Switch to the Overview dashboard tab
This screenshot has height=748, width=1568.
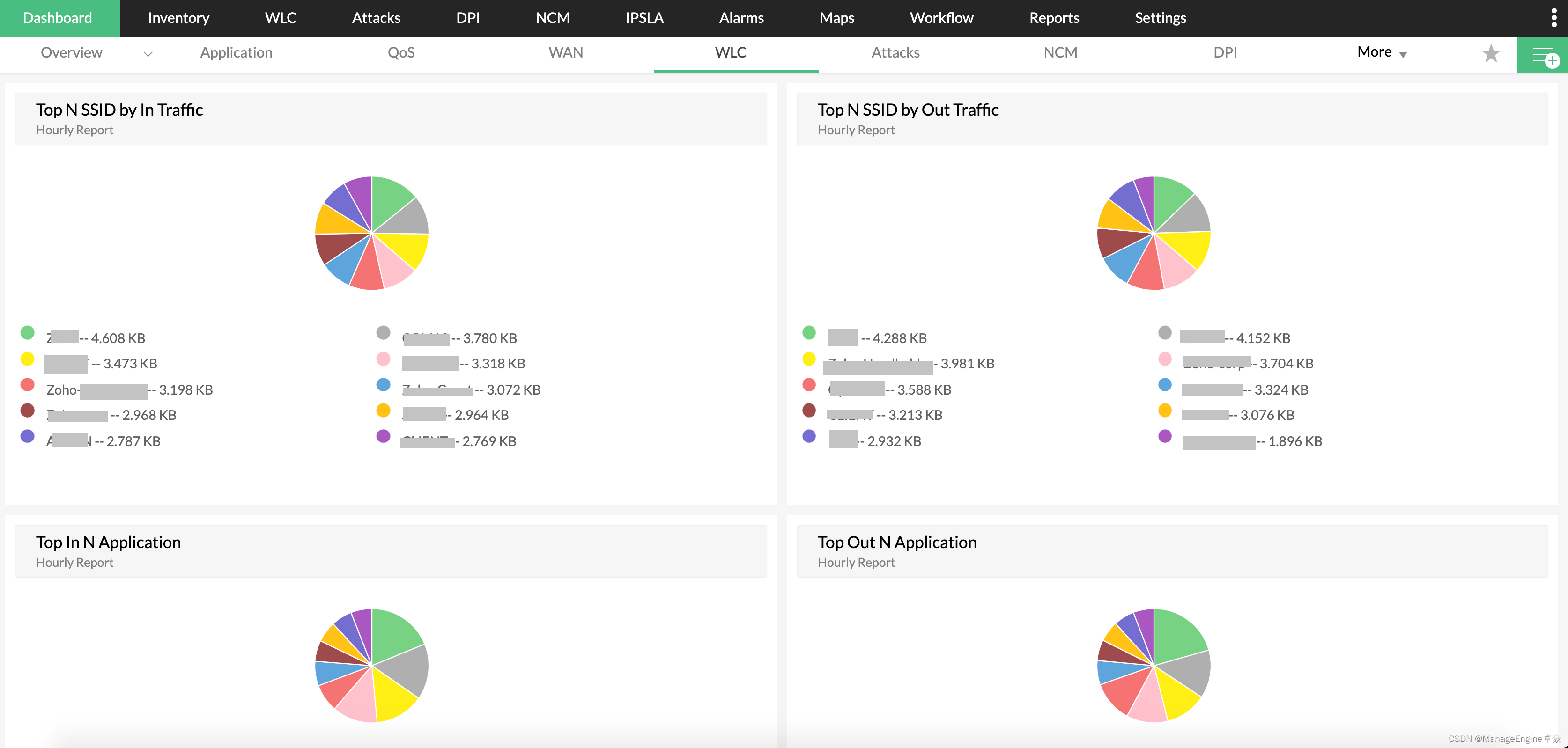coord(71,53)
